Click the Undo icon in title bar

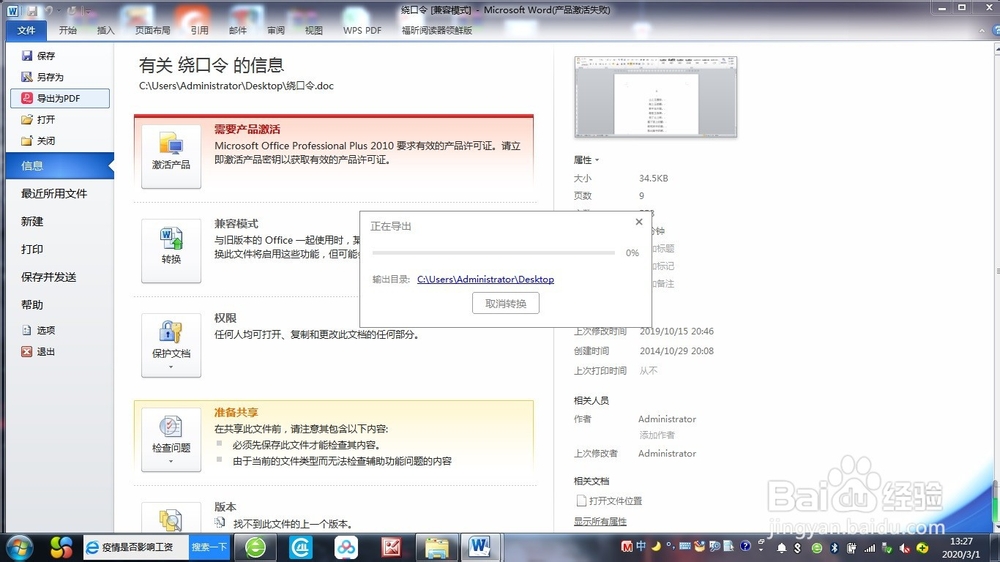pos(49,11)
